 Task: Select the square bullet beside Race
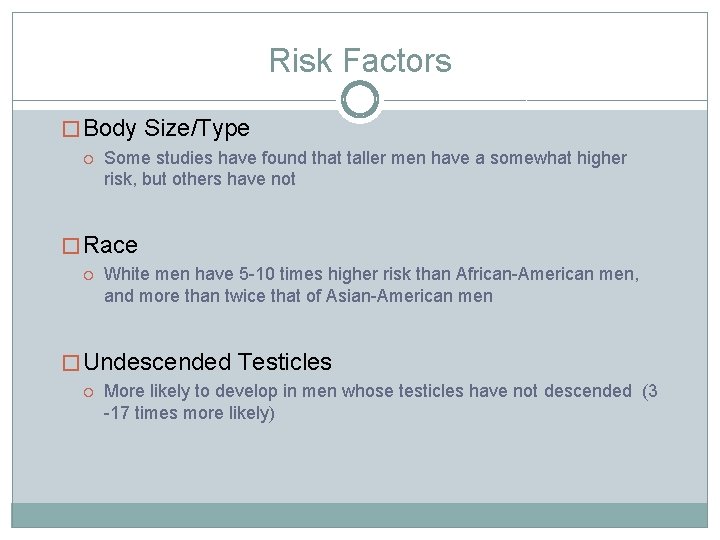71,246
